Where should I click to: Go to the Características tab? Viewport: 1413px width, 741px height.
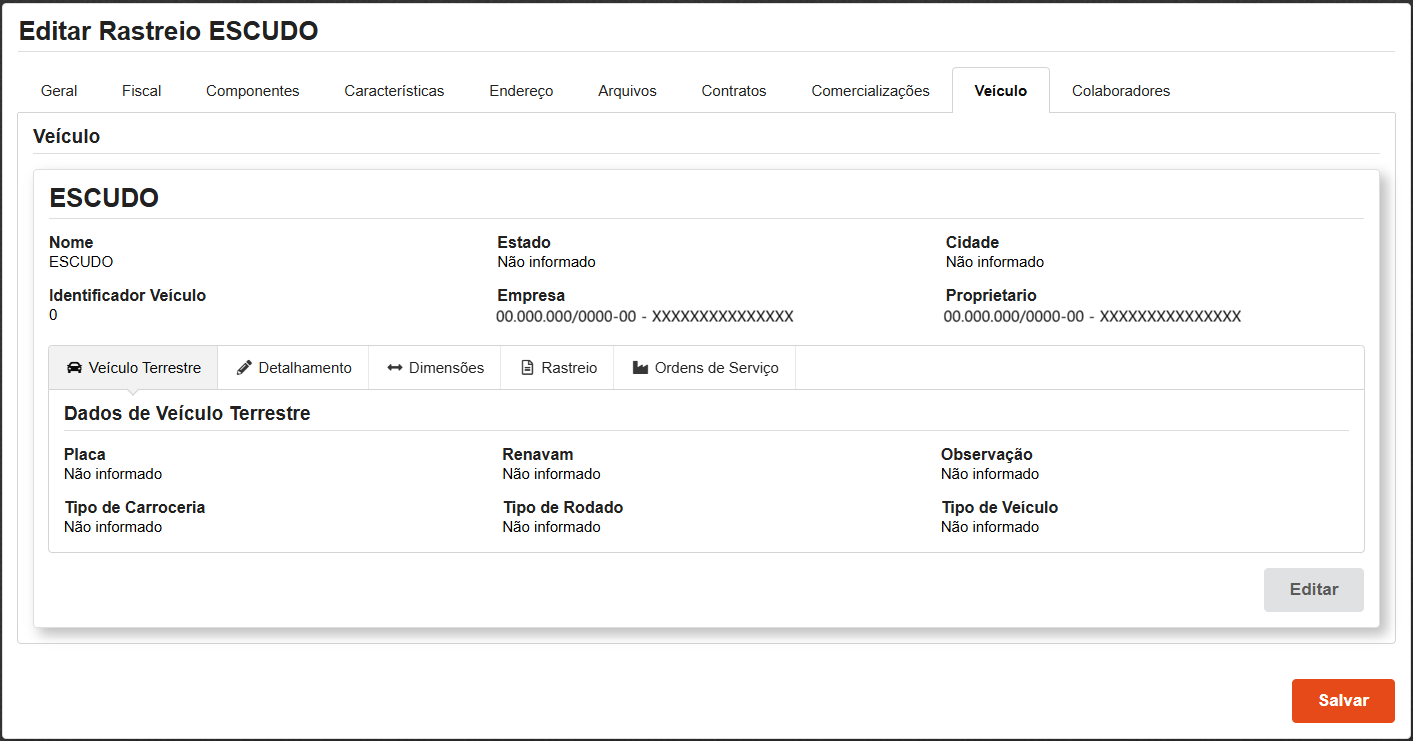tap(394, 91)
